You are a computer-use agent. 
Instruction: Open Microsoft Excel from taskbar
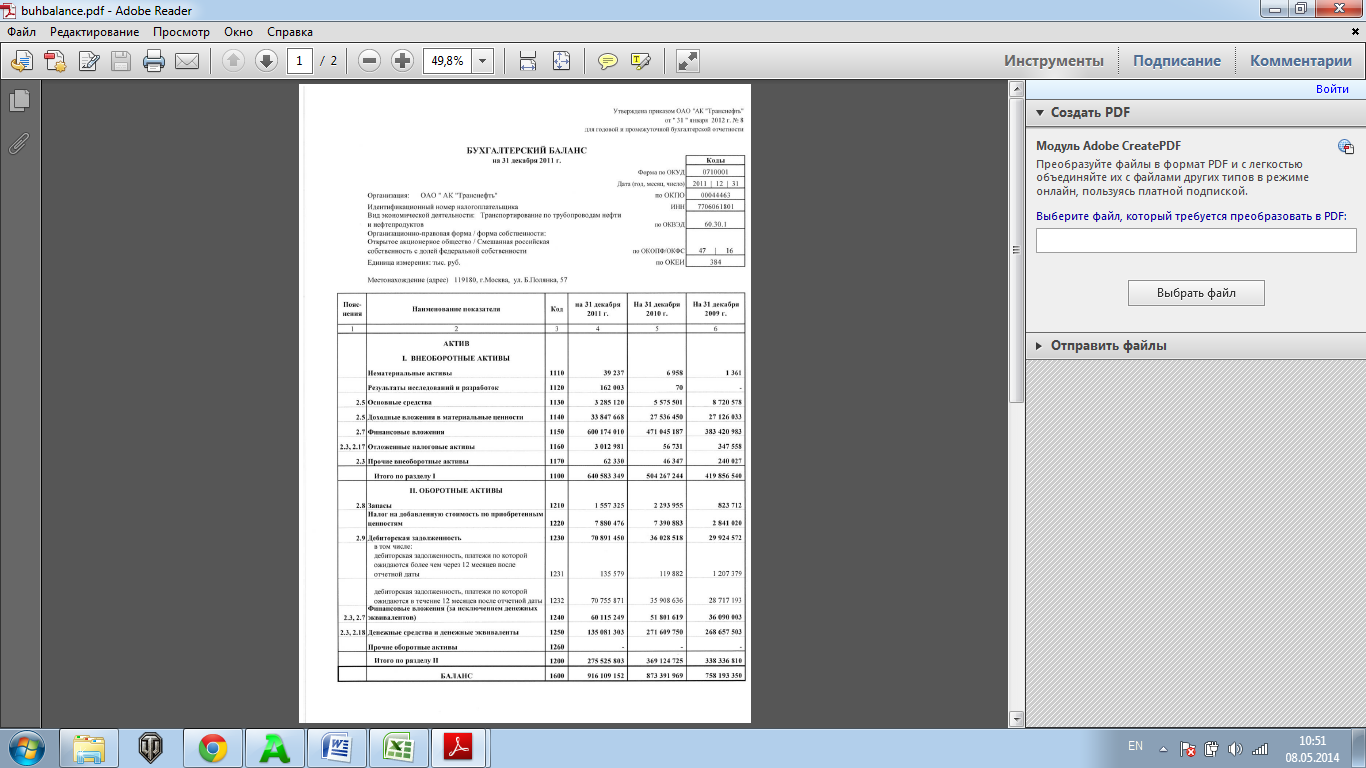coord(398,747)
